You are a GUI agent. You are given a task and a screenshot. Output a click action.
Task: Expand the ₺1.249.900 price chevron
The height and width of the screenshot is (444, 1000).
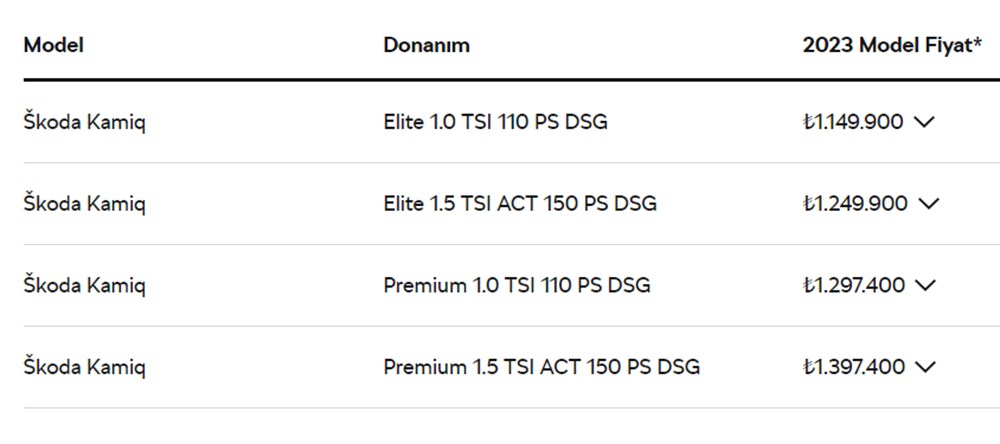tap(929, 203)
